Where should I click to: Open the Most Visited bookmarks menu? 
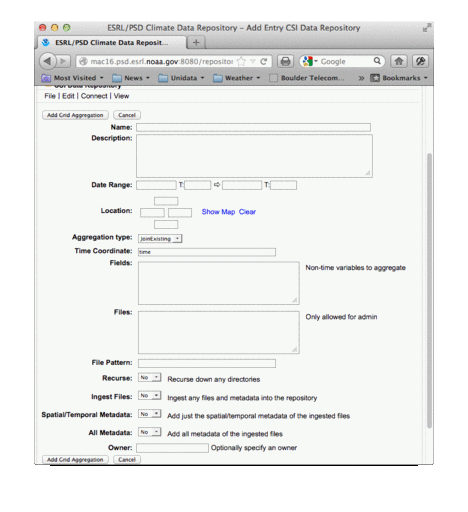[x=72, y=78]
